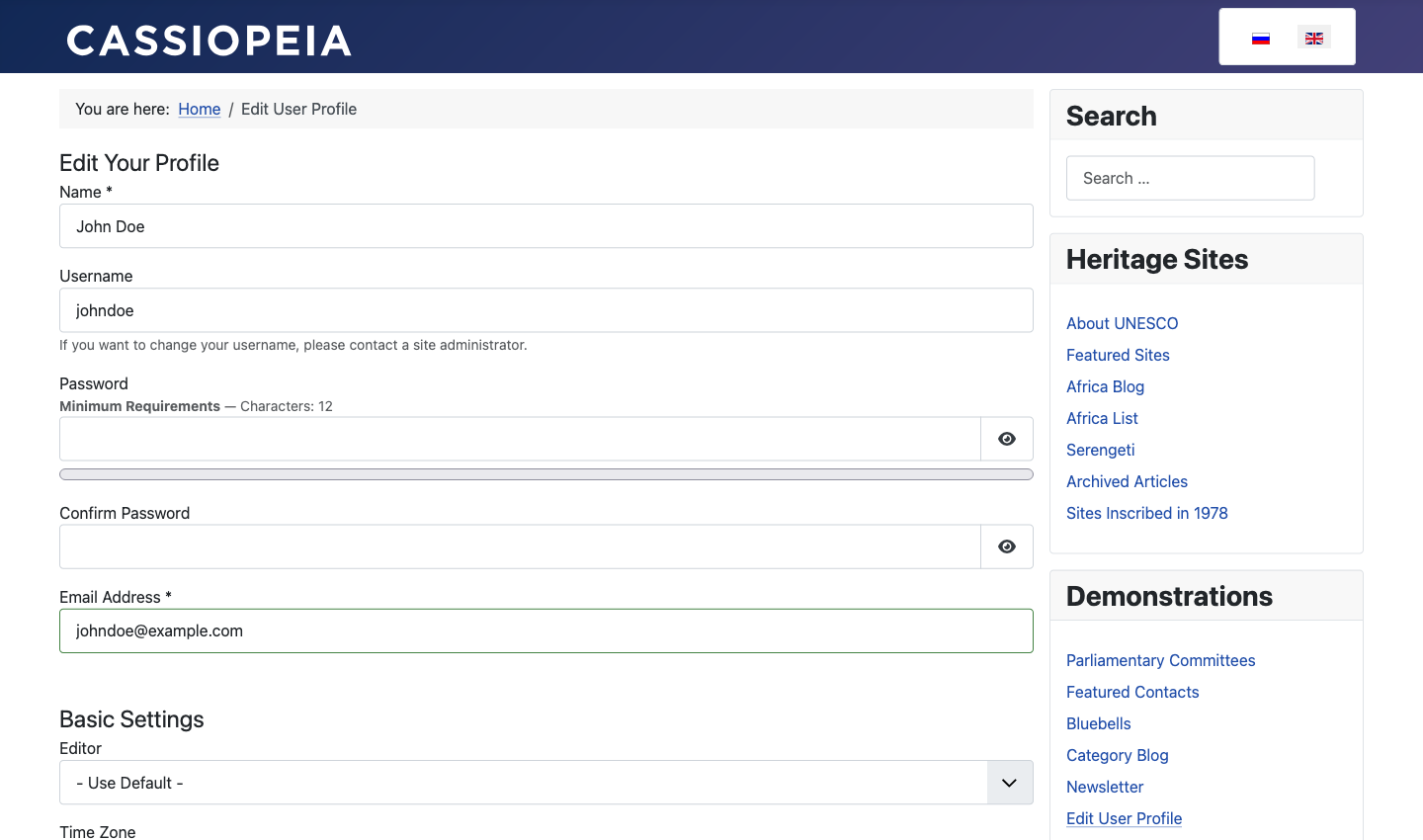This screenshot has width=1423, height=840.
Task: Show password with the Password eye icon
Action: [1007, 439]
